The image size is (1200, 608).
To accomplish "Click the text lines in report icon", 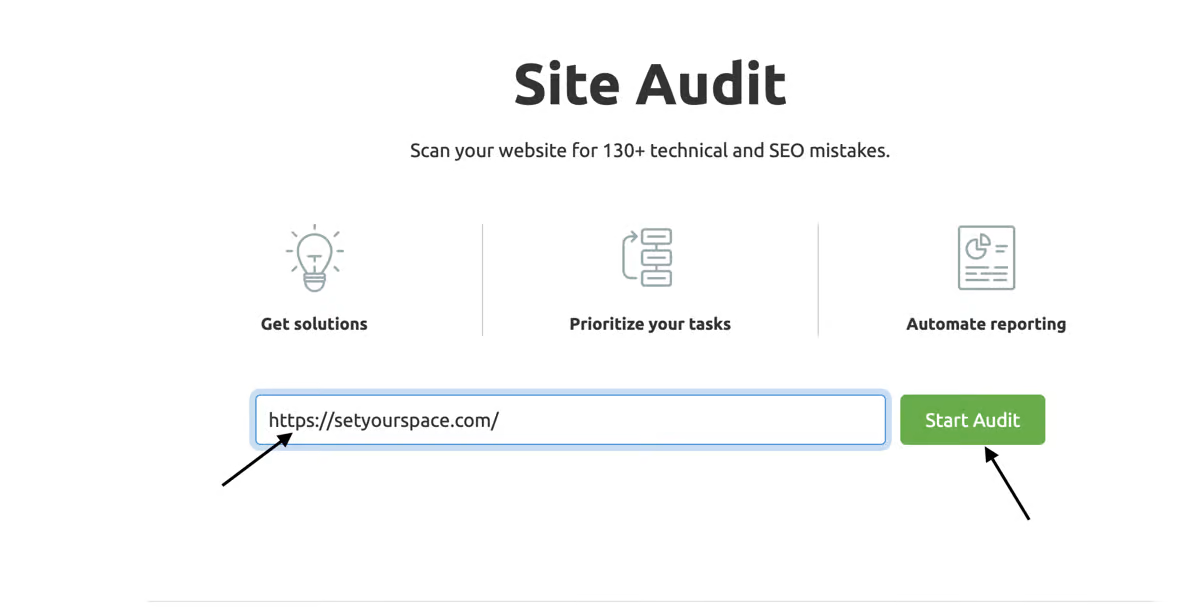I will 986,273.
